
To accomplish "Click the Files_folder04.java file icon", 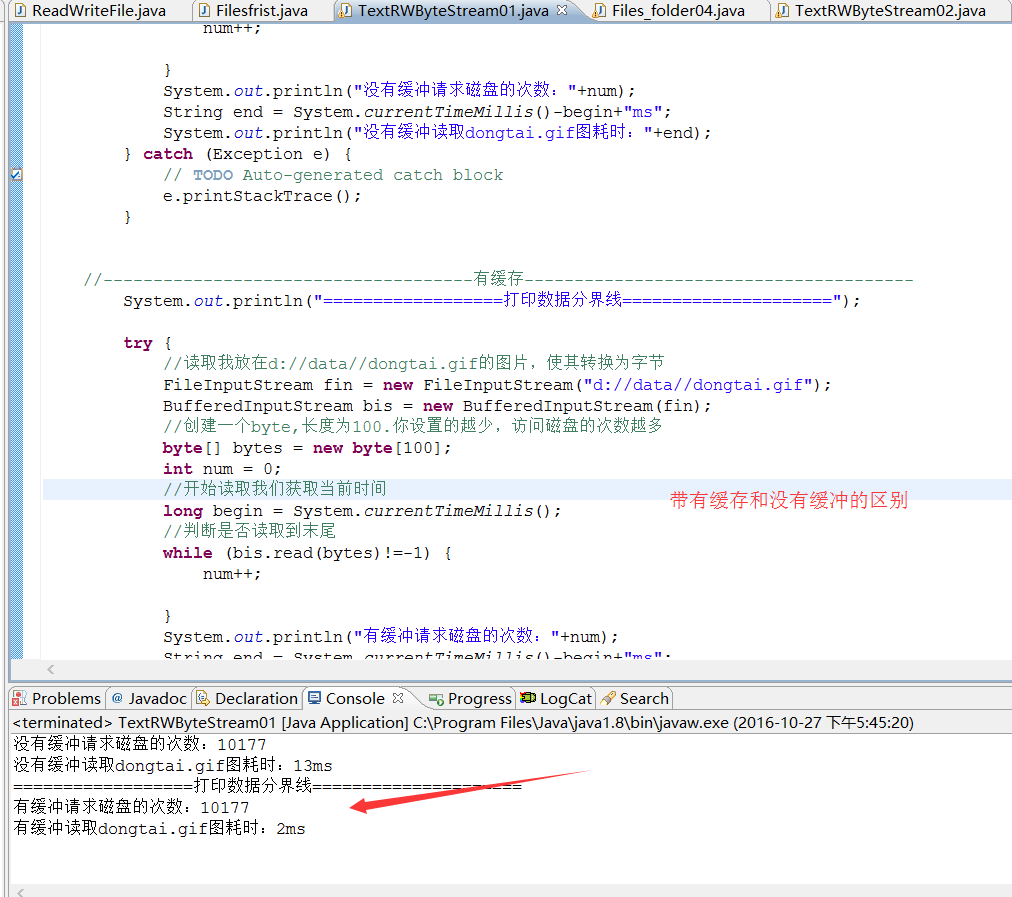I will 600,11.
